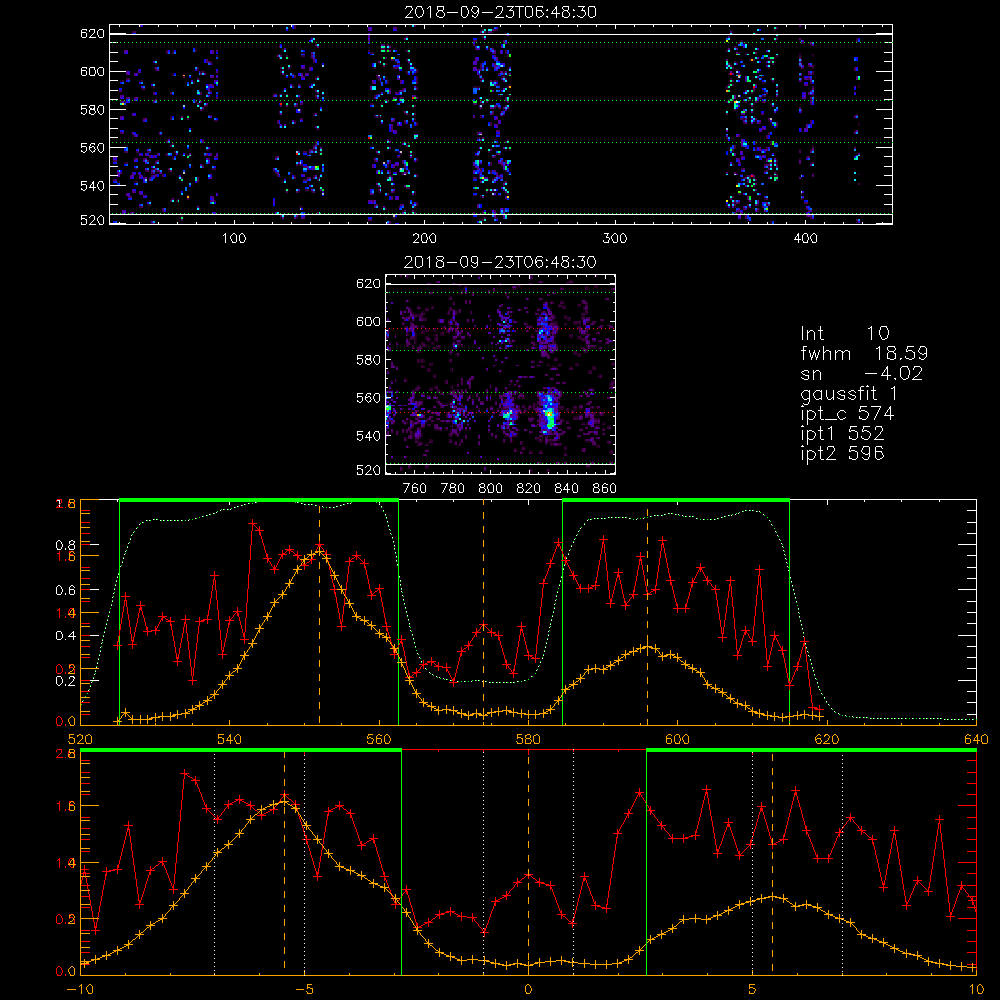1000x1000 pixels.
Task: Select the 'Int 10' parameter text
Action: coord(844,333)
